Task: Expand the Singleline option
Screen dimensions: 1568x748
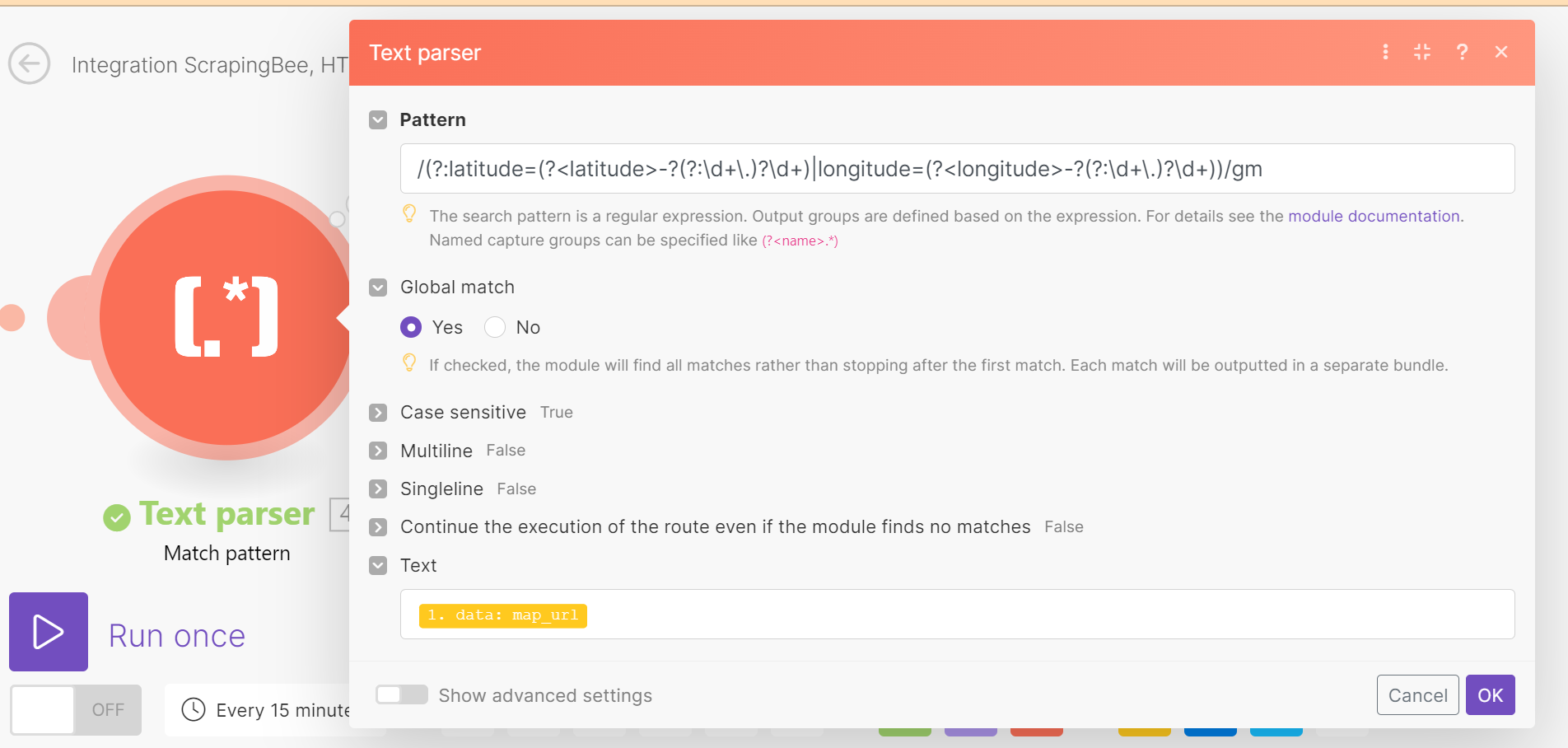Action: pos(378,489)
